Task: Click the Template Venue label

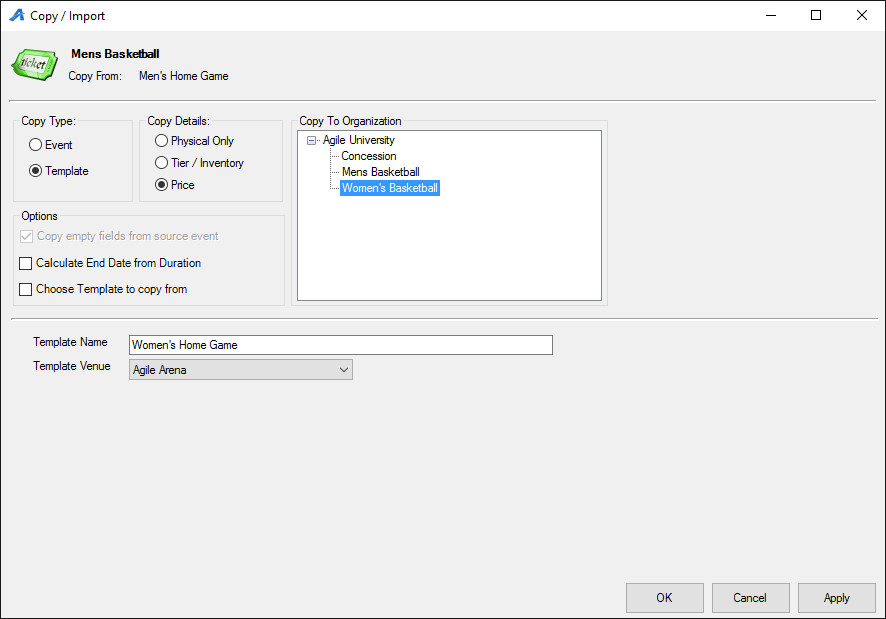Action: 72,366
